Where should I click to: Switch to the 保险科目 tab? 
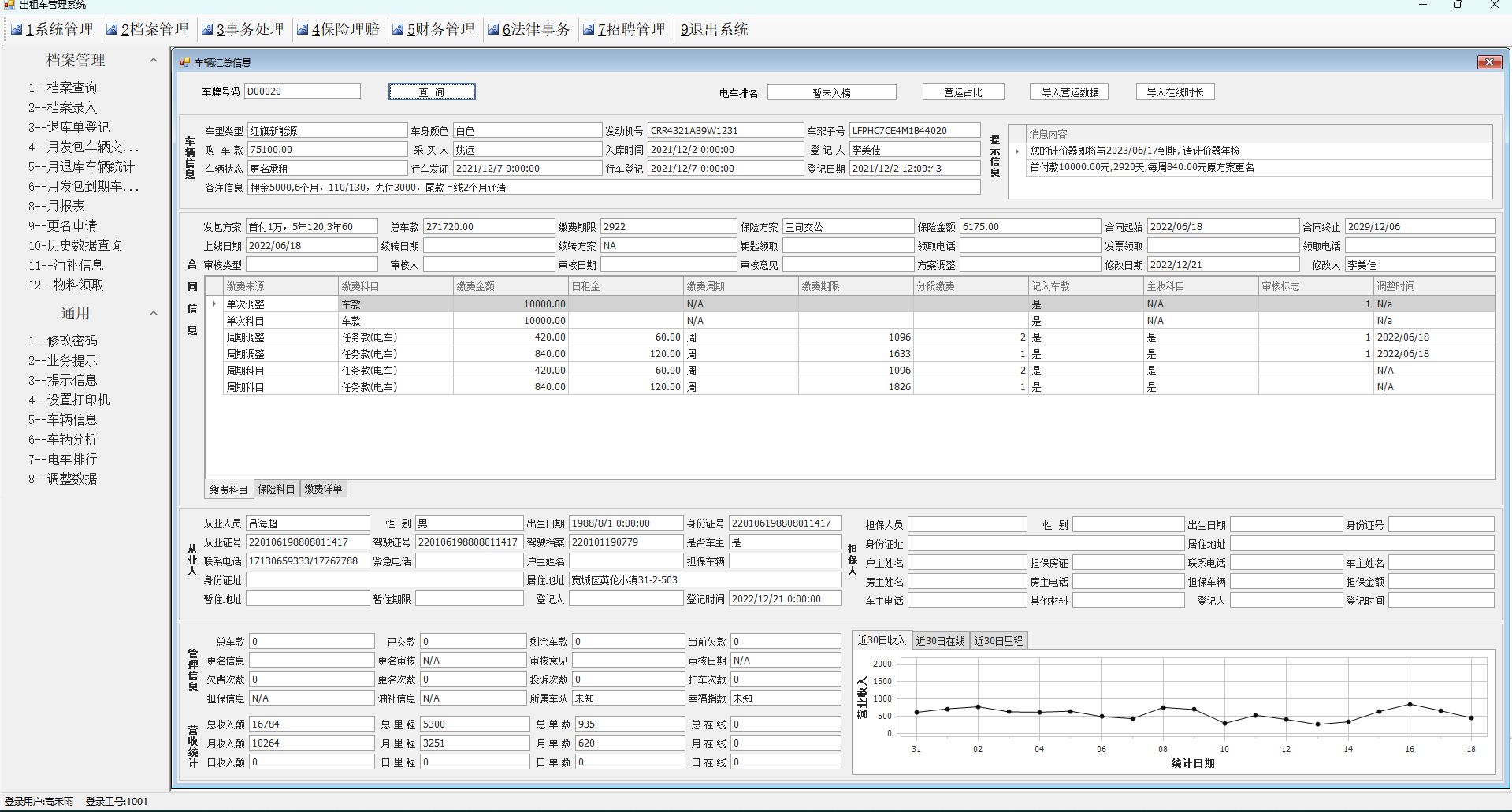276,489
